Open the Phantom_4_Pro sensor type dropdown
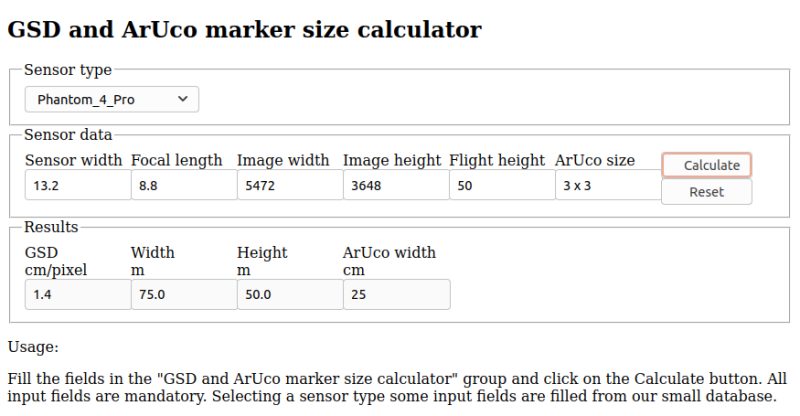Screen dimensions: 800x416 tap(112, 100)
